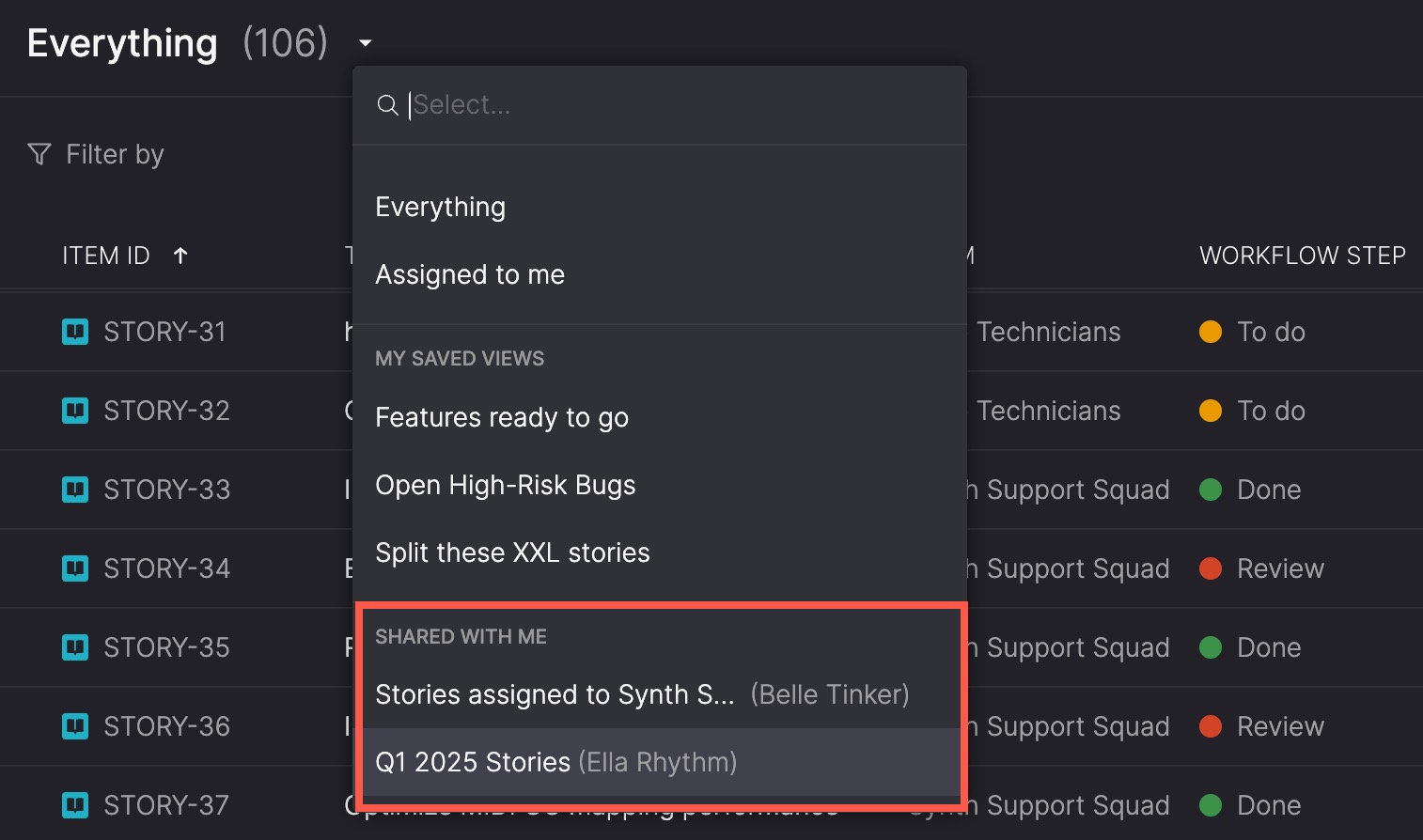Click the ITEM ID sort arrow
Viewport: 1423px width, 840px height.
coord(180,256)
